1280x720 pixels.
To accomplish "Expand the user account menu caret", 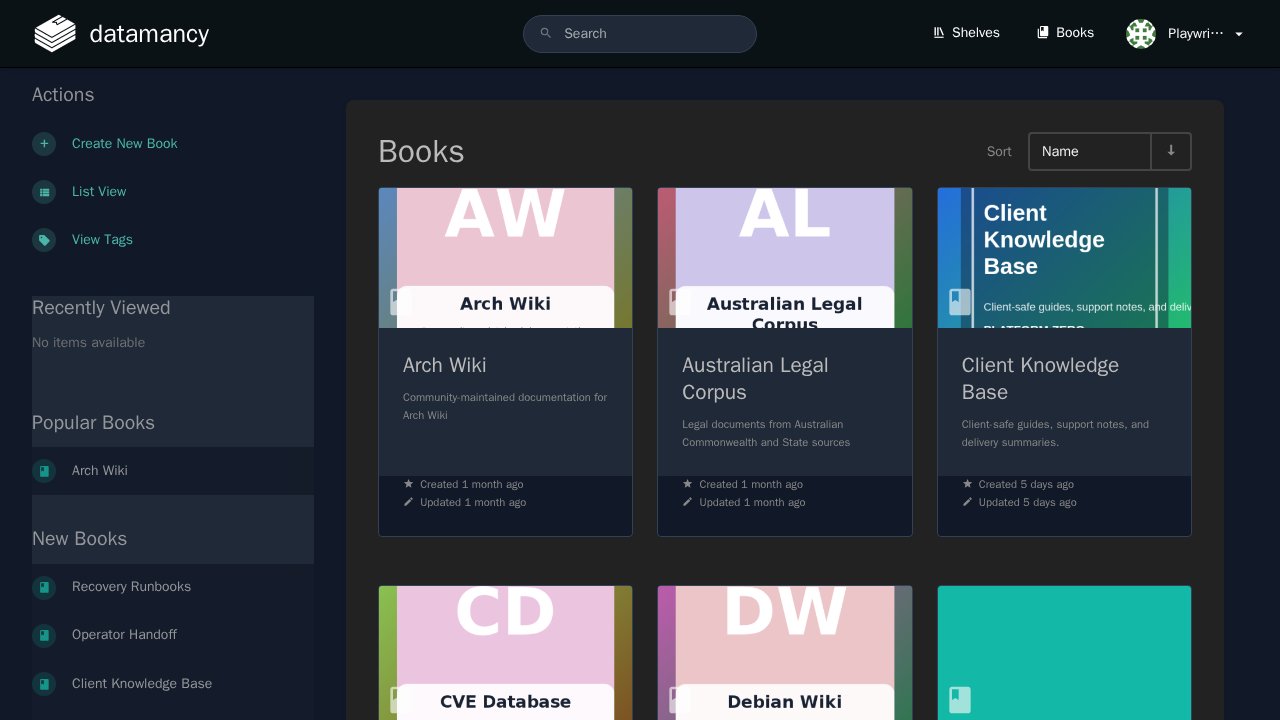I will 1239,34.
